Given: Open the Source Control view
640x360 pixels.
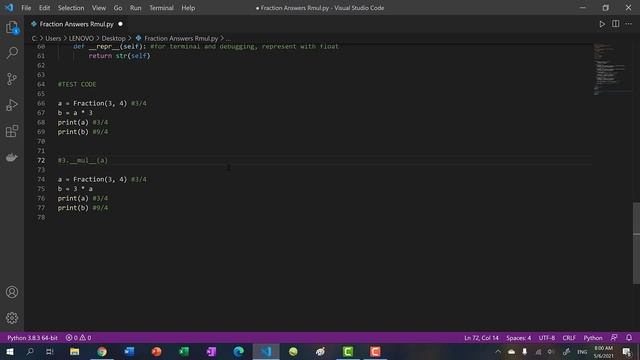Looking at the screenshot, I should [12, 79].
